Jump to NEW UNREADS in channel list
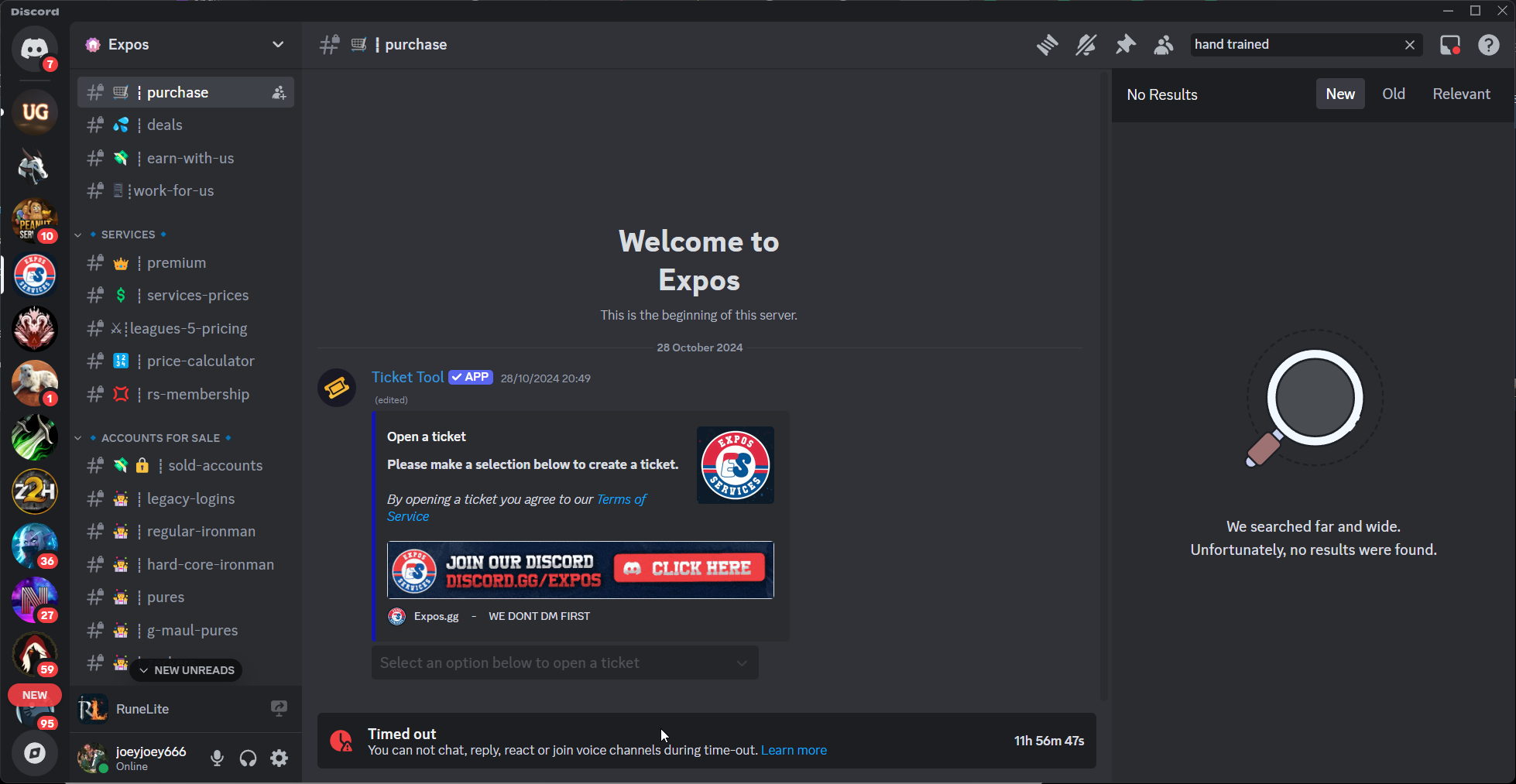 tap(186, 670)
